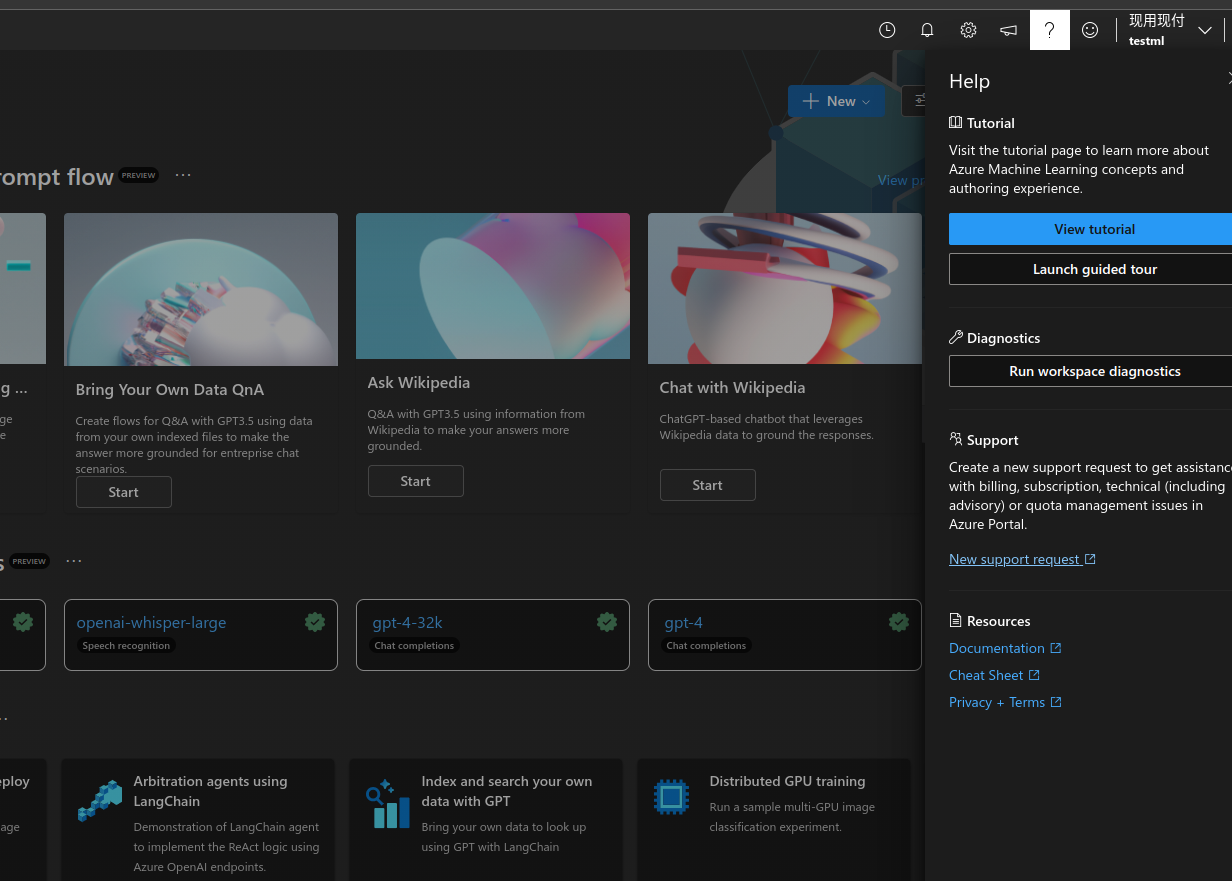Image resolution: width=1232 pixels, height=881 pixels.
Task: Open Cheat Sheet link
Action: 994,675
